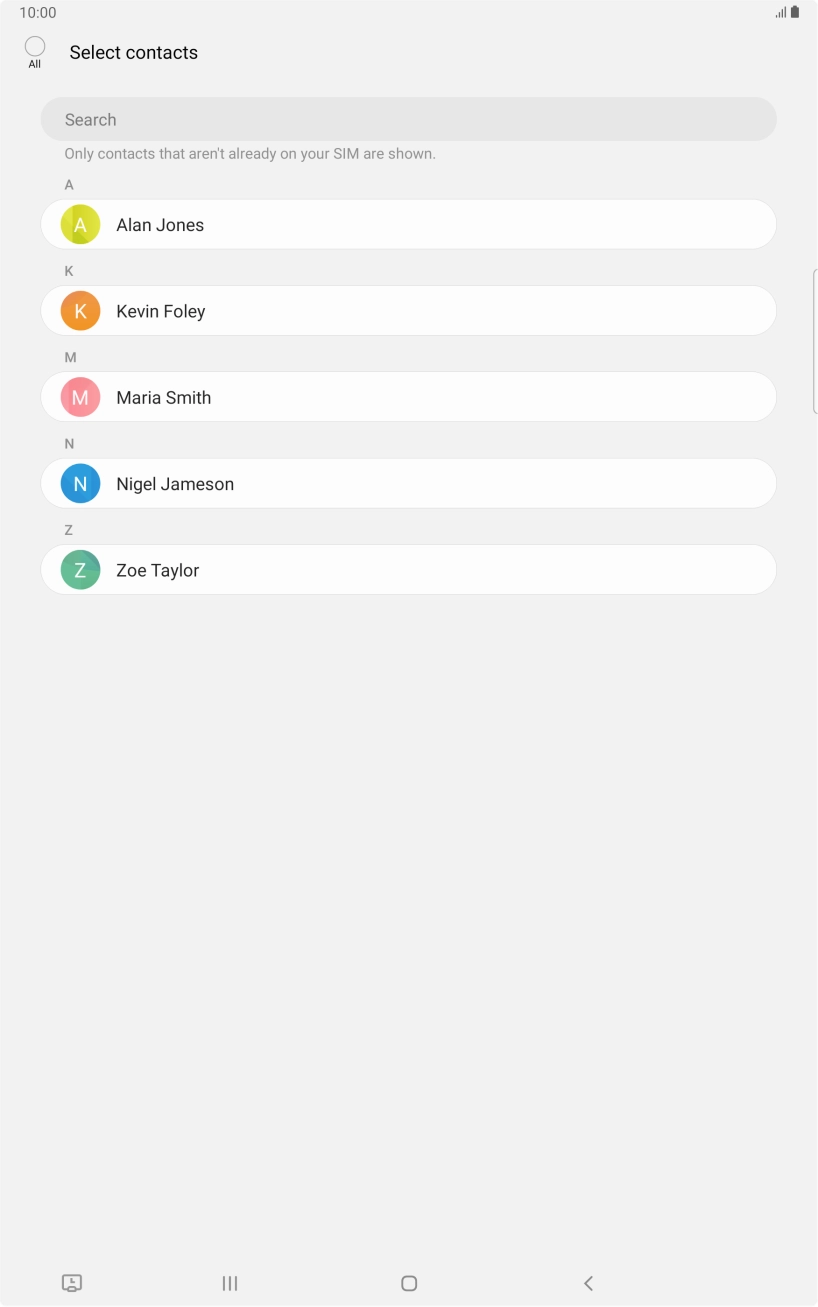Tap Nigel Jameson's blue avatar icon
The height and width of the screenshot is (1307, 818).
[x=80, y=484]
